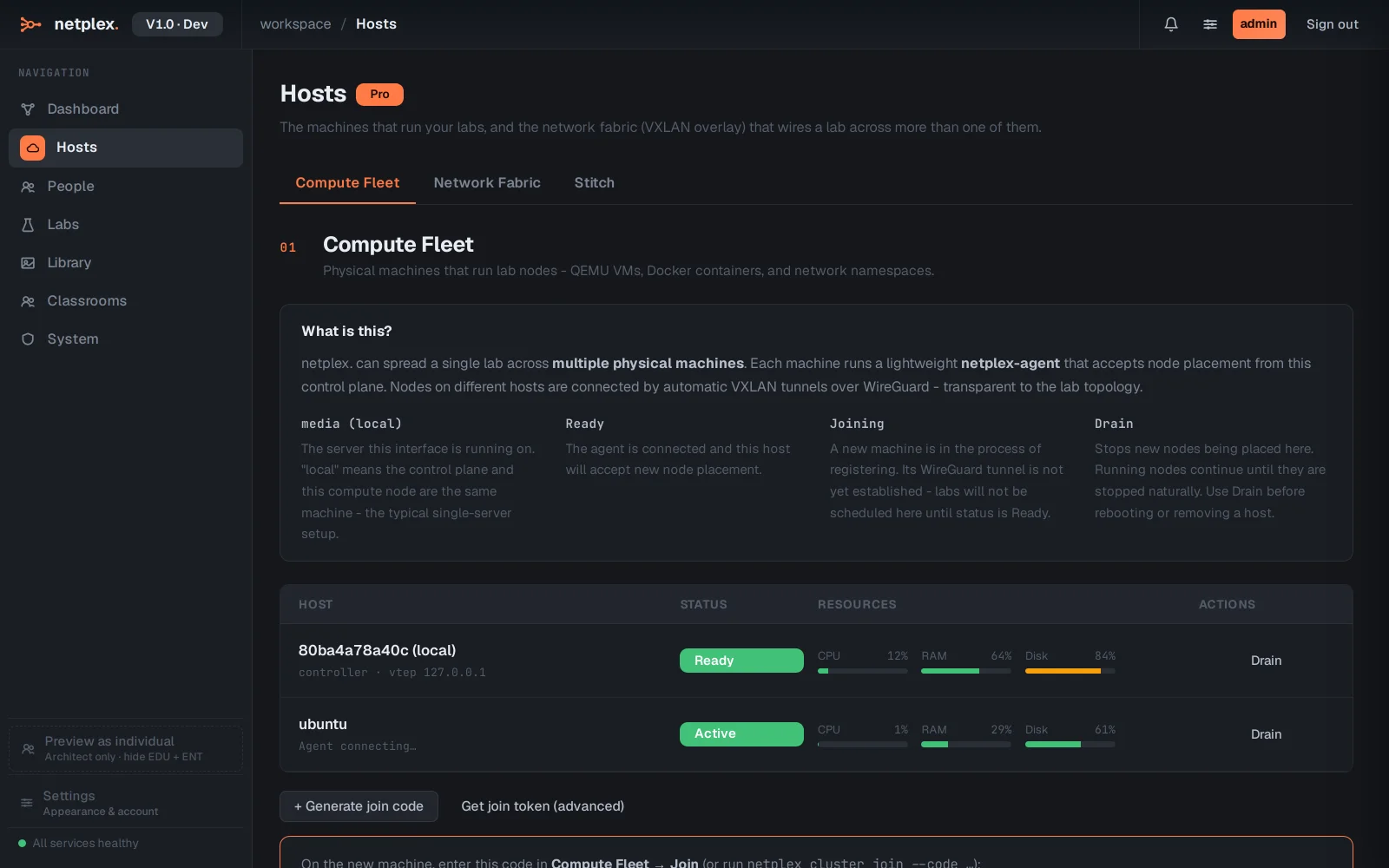
Task: Select the Hosts cloud icon in sidebar
Action: tap(32, 148)
